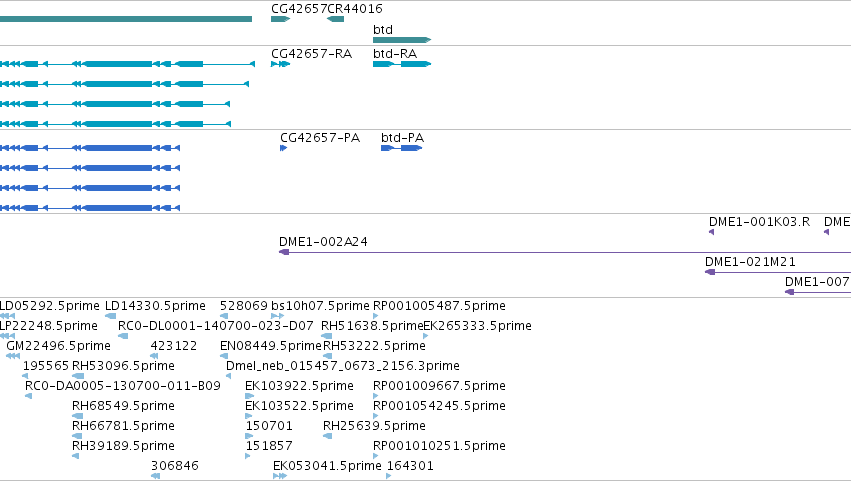Open the RH51638.5prime EST label
851x481 pixels.
pyautogui.click(x=372, y=326)
